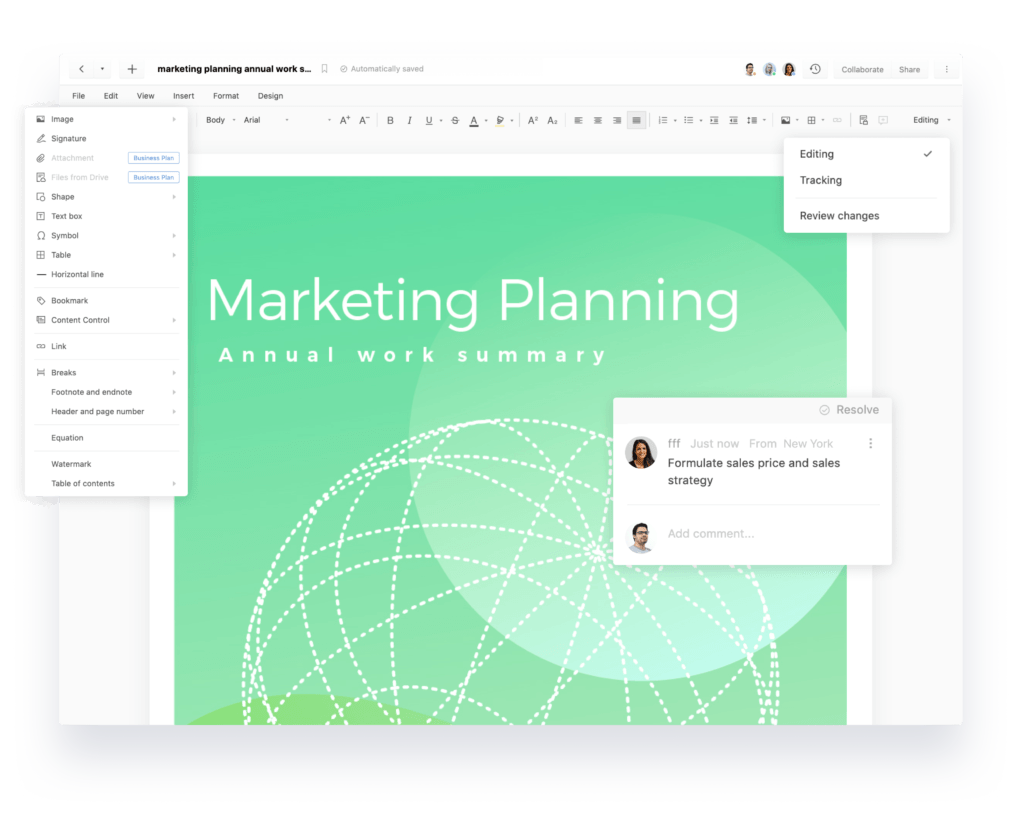Screen dimensions: 1024x822
Task: Decrease font size
Action: tap(364, 120)
